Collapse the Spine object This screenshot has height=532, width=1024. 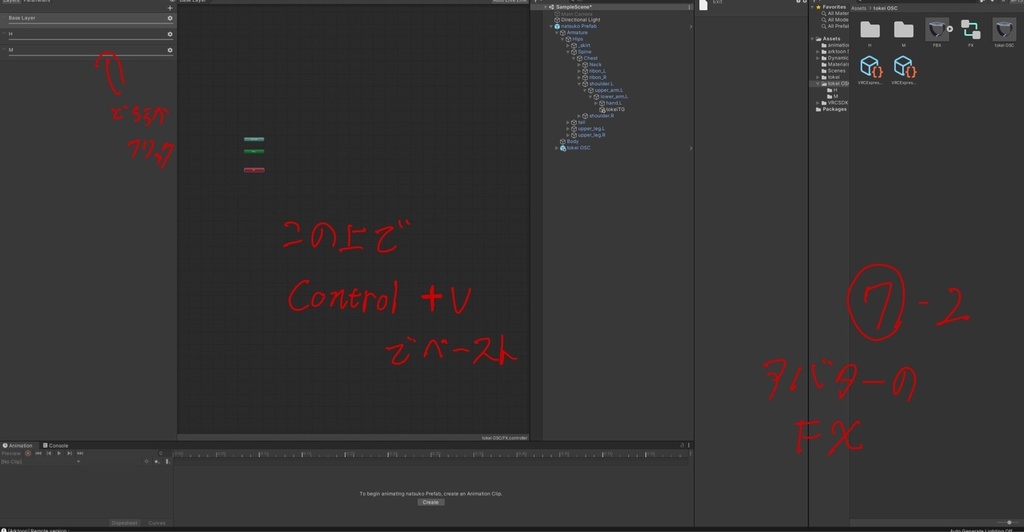coord(568,52)
